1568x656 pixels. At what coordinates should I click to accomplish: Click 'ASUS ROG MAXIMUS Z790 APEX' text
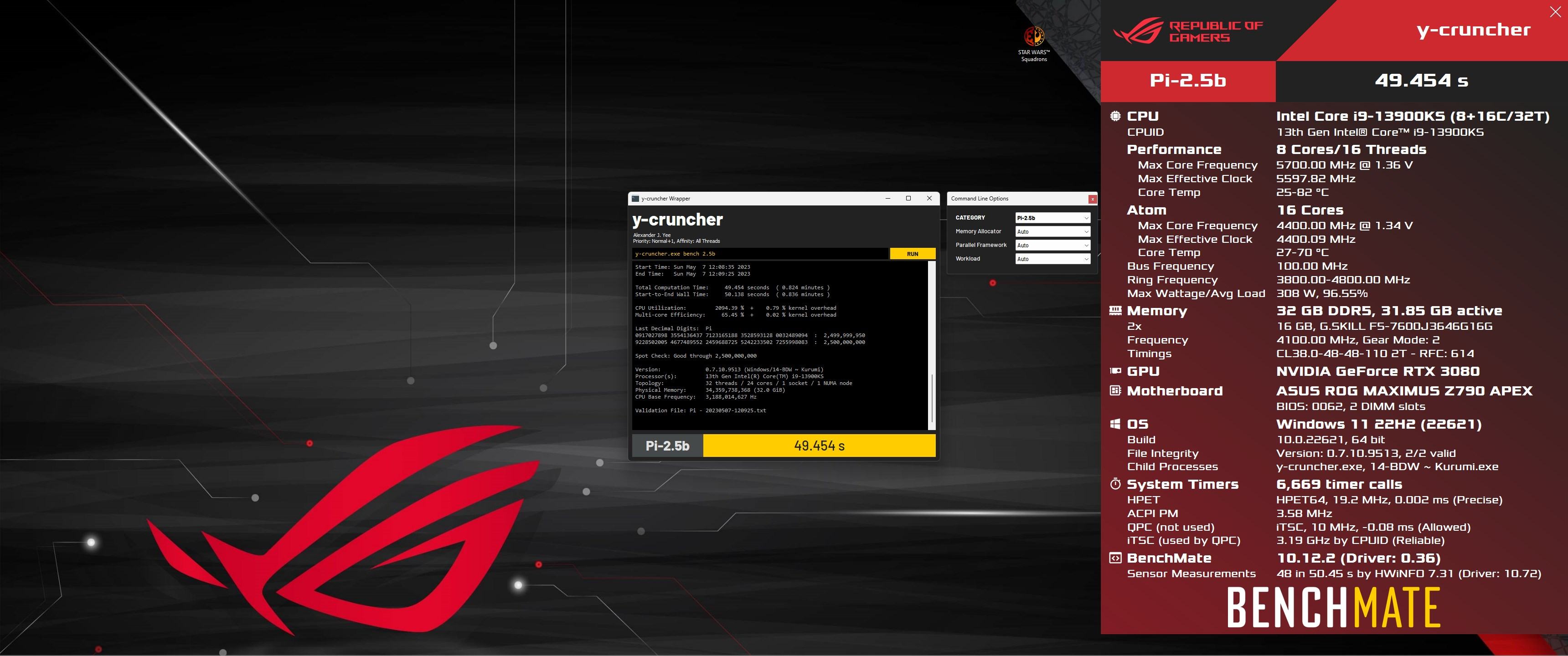(x=1404, y=391)
